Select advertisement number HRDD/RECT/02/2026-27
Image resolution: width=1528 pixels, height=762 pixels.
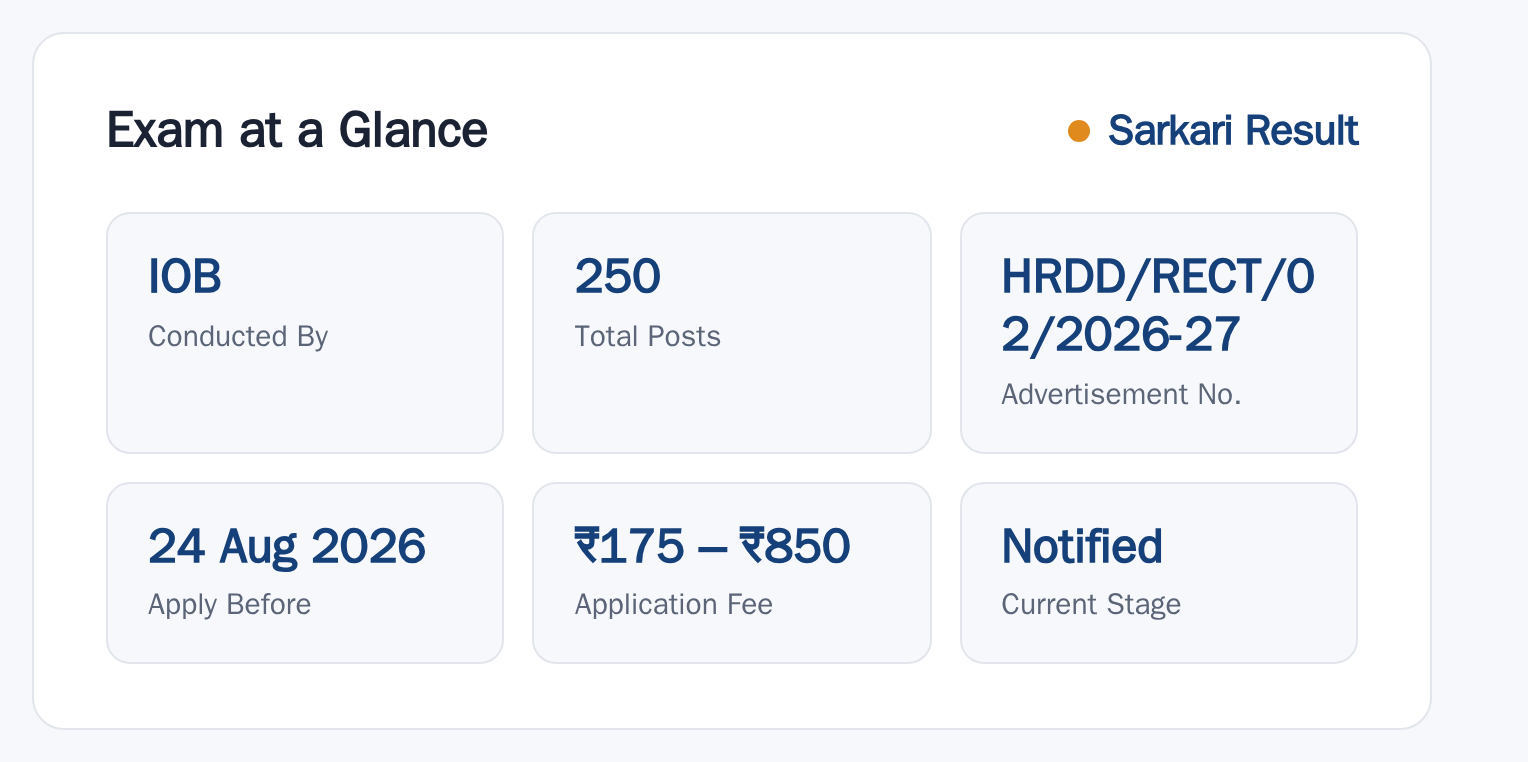[x=1158, y=306]
